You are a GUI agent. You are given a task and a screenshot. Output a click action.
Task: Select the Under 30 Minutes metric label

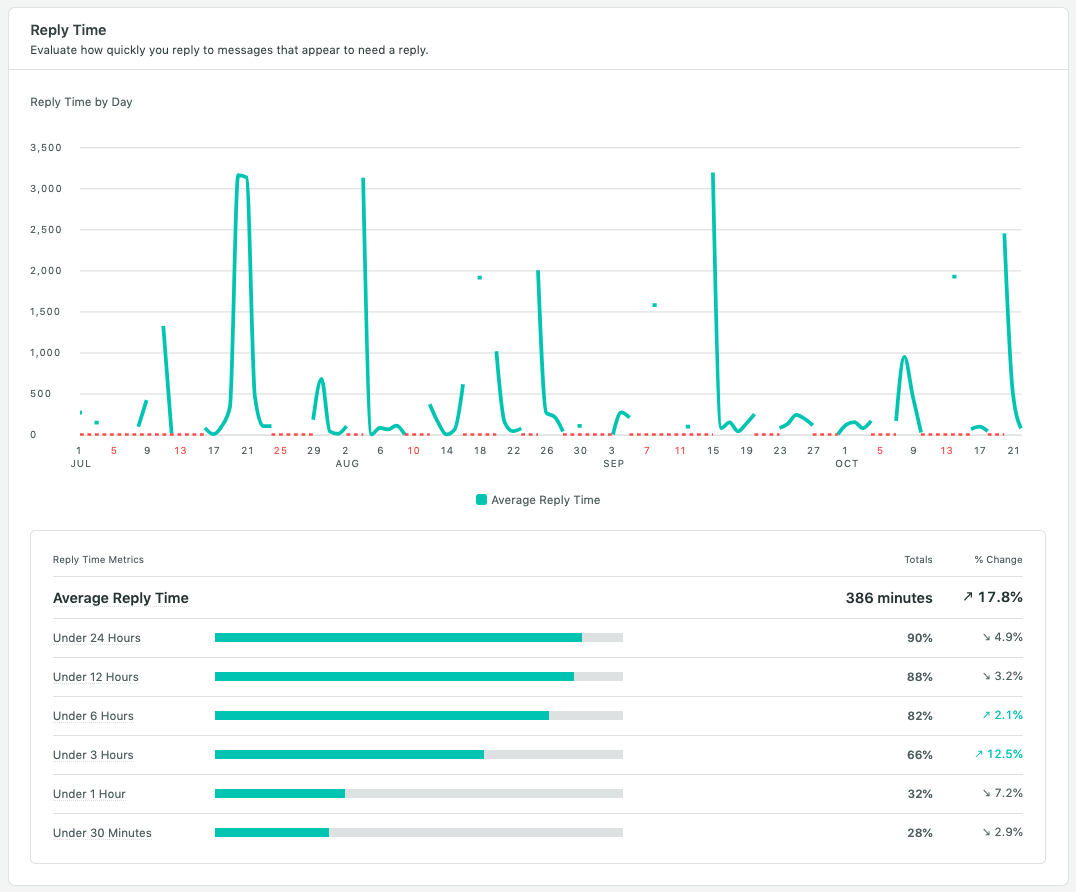pos(102,833)
